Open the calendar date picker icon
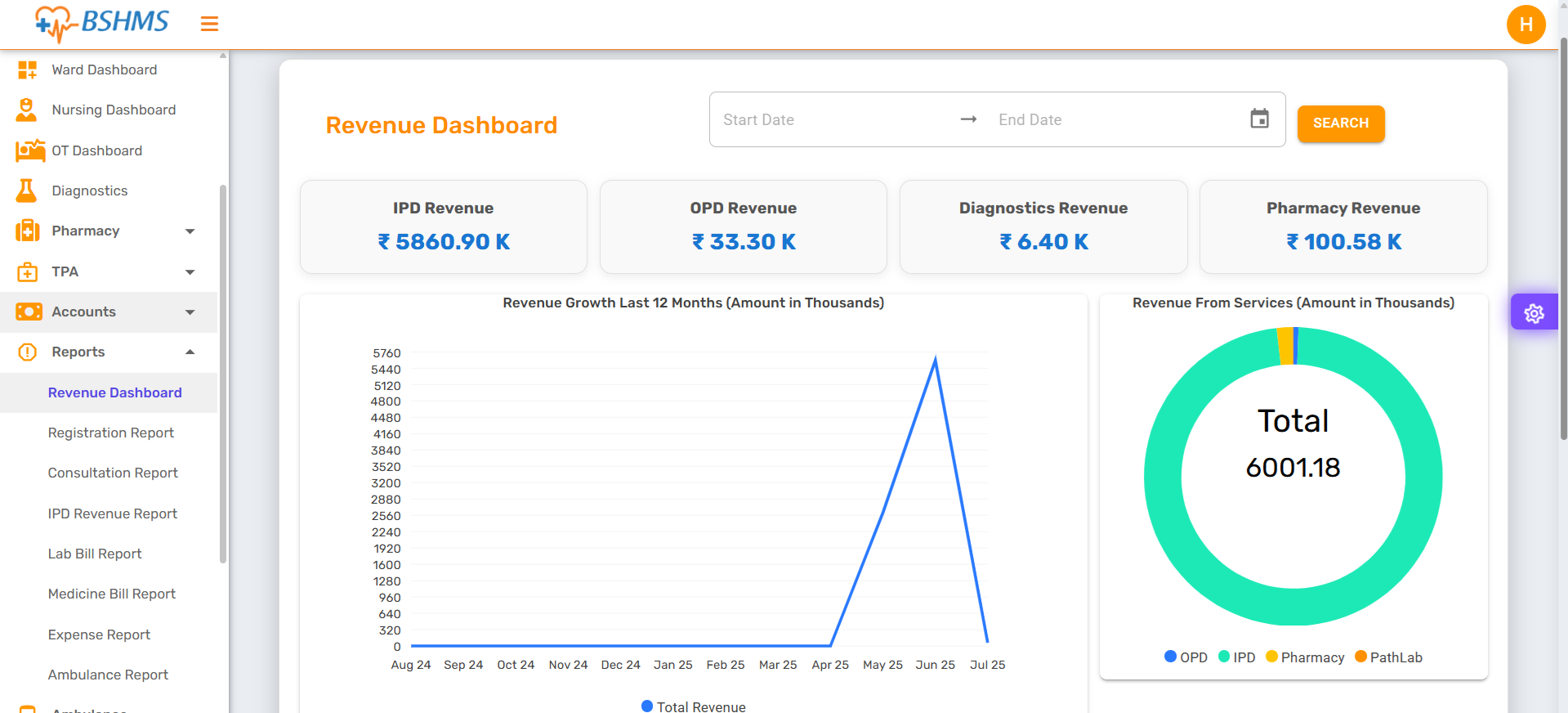 (x=1259, y=119)
